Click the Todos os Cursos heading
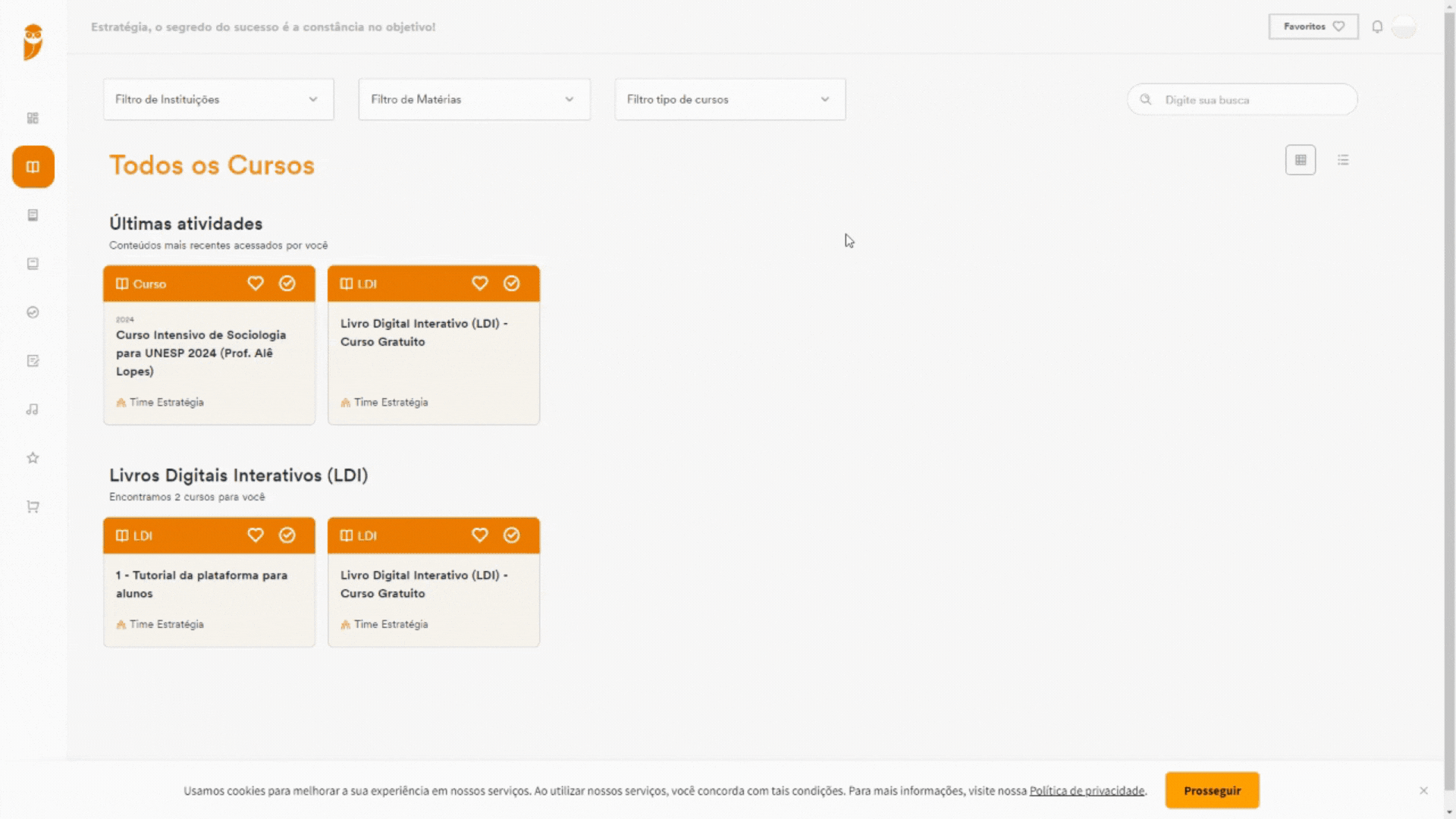 click(x=212, y=165)
